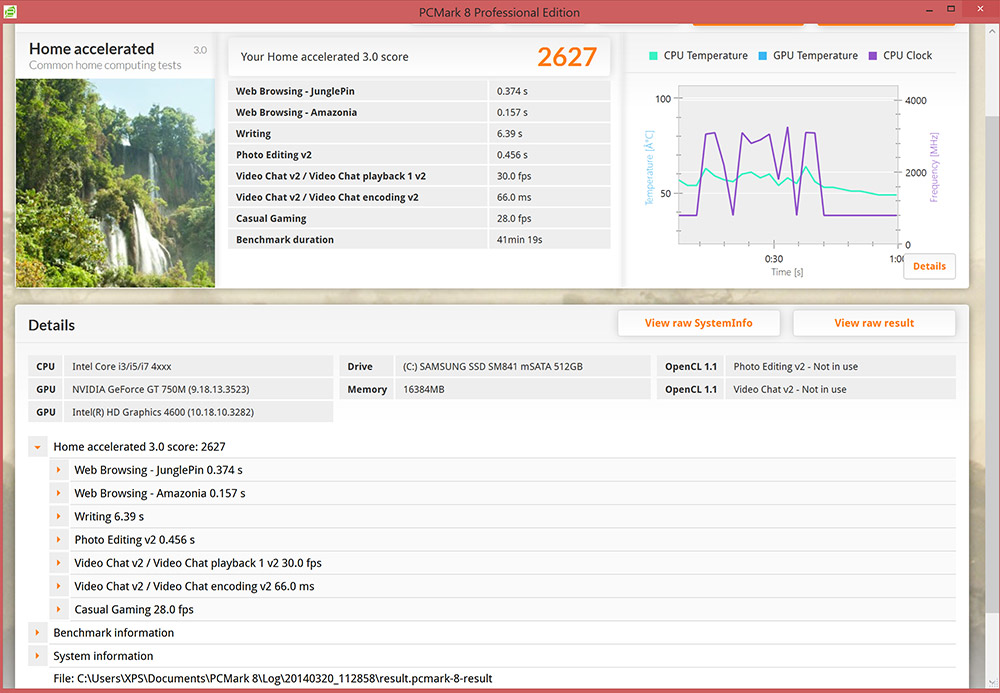This screenshot has height=693, width=1000.
Task: Click the purple CPU Clock legend swatch
Action: (x=873, y=56)
